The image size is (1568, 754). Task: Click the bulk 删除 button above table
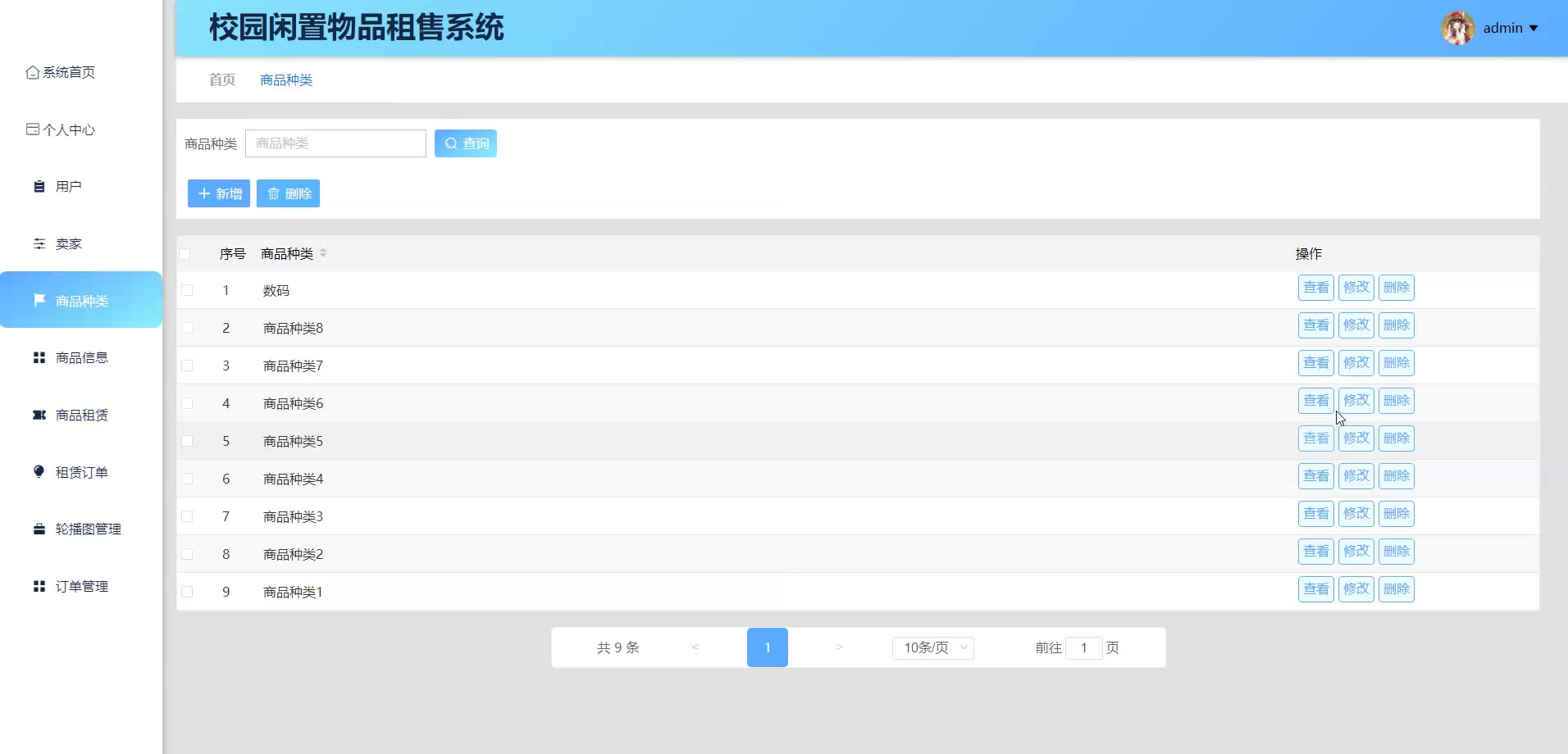(x=288, y=193)
